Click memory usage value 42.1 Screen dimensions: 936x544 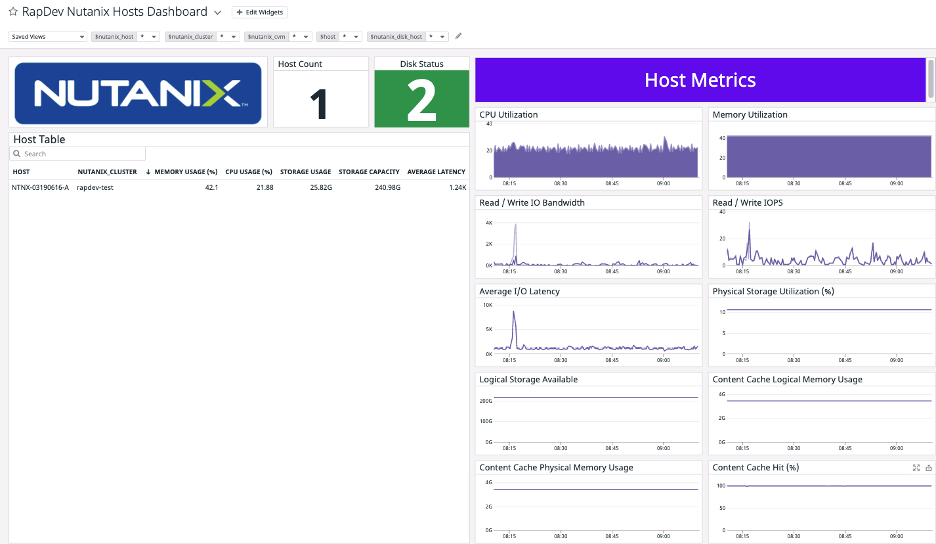pyautogui.click(x=211, y=188)
